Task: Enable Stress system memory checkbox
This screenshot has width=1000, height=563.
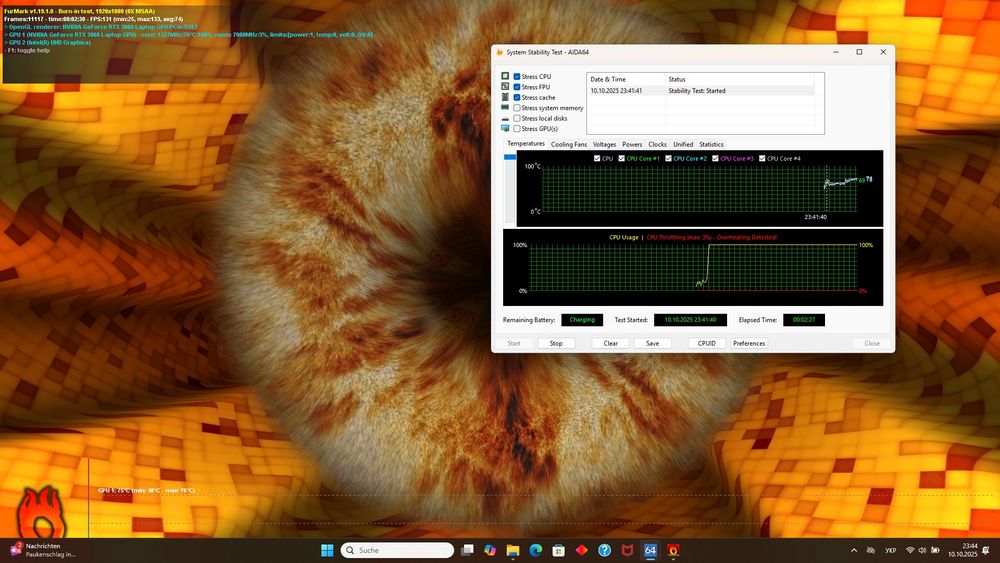Action: click(517, 108)
